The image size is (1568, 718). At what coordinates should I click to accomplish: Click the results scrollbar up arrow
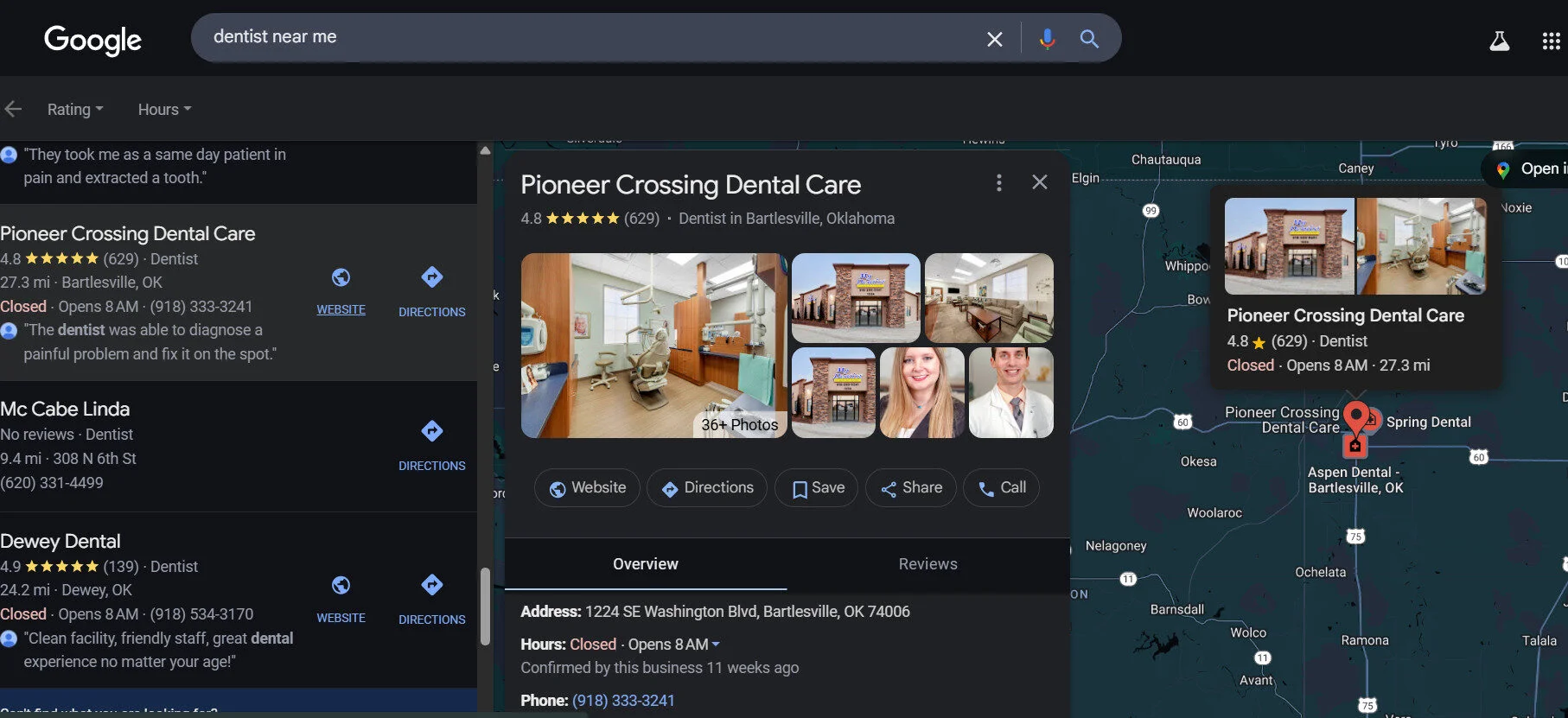[x=485, y=150]
